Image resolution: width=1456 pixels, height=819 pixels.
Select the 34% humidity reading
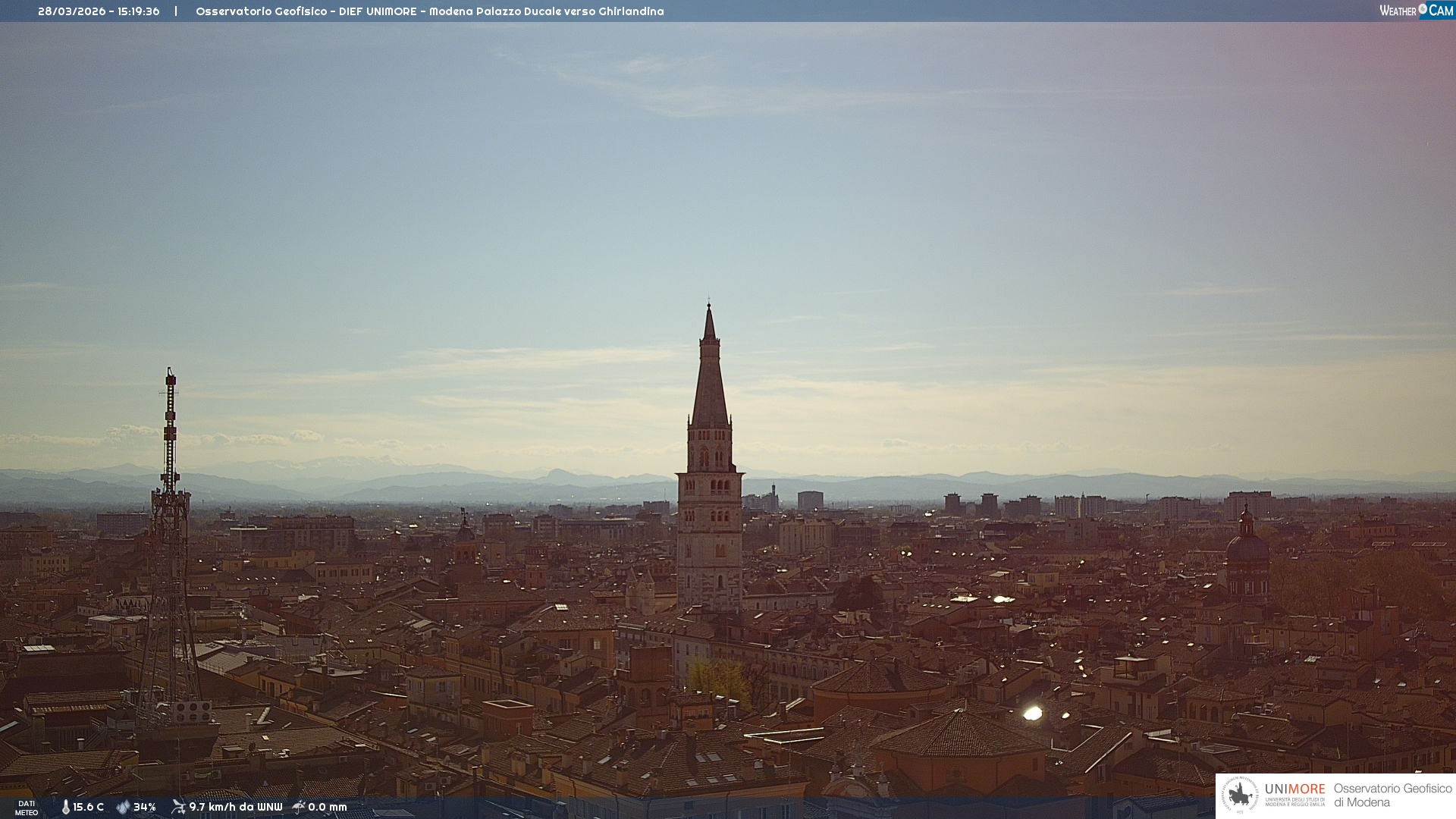(x=145, y=807)
